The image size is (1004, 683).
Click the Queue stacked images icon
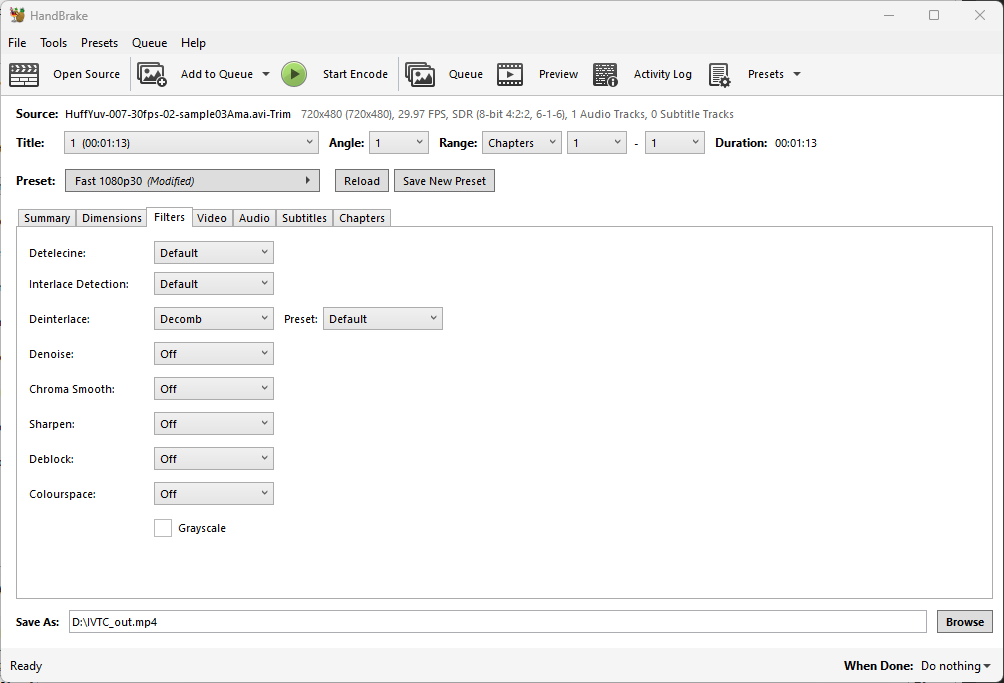[420, 74]
